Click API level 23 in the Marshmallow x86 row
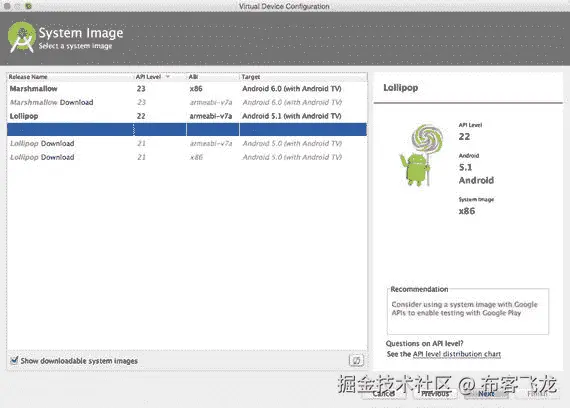The width and height of the screenshot is (570, 408). [141, 88]
